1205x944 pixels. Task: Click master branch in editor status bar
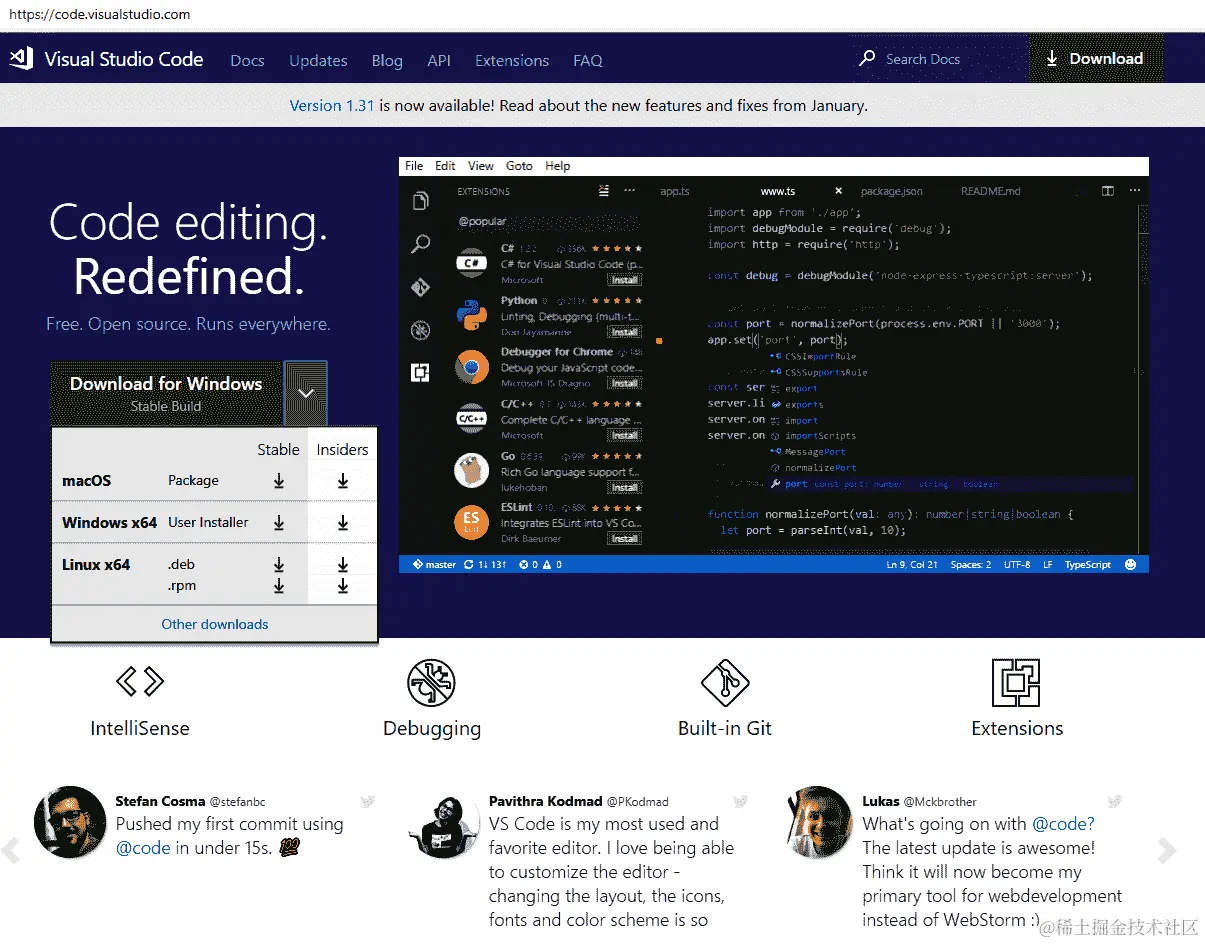pos(433,565)
